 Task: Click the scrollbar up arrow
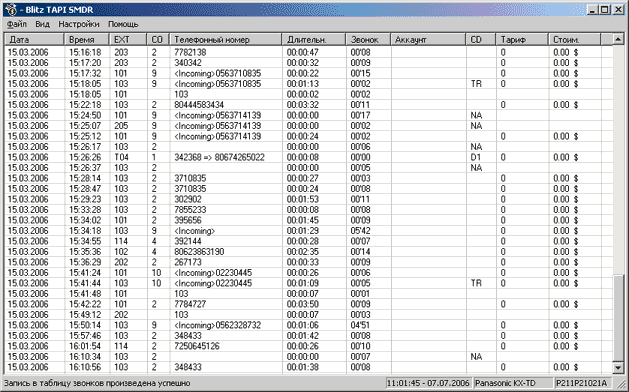[618, 39]
